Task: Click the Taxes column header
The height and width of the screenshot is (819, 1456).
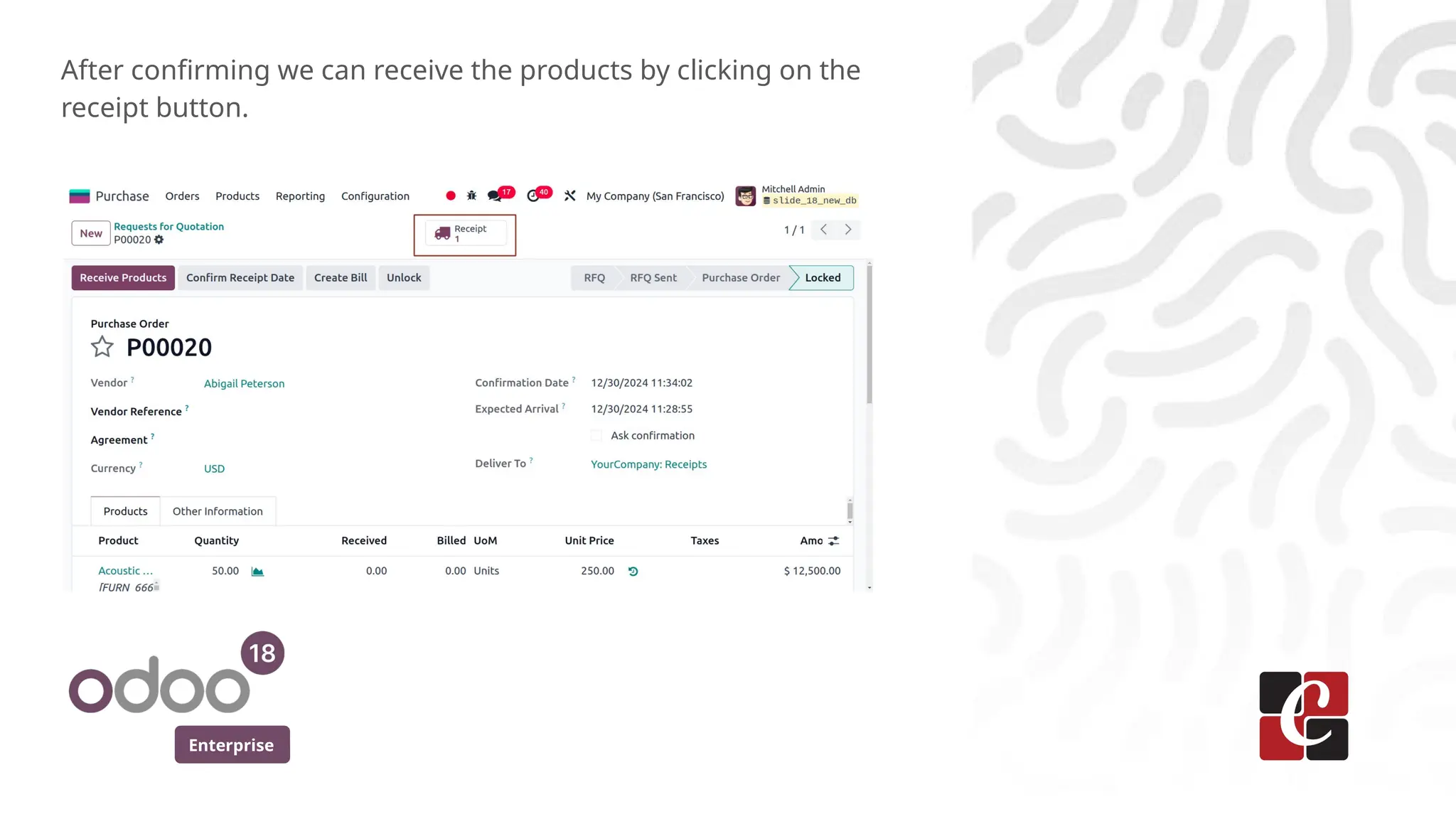Action: pyautogui.click(x=705, y=541)
